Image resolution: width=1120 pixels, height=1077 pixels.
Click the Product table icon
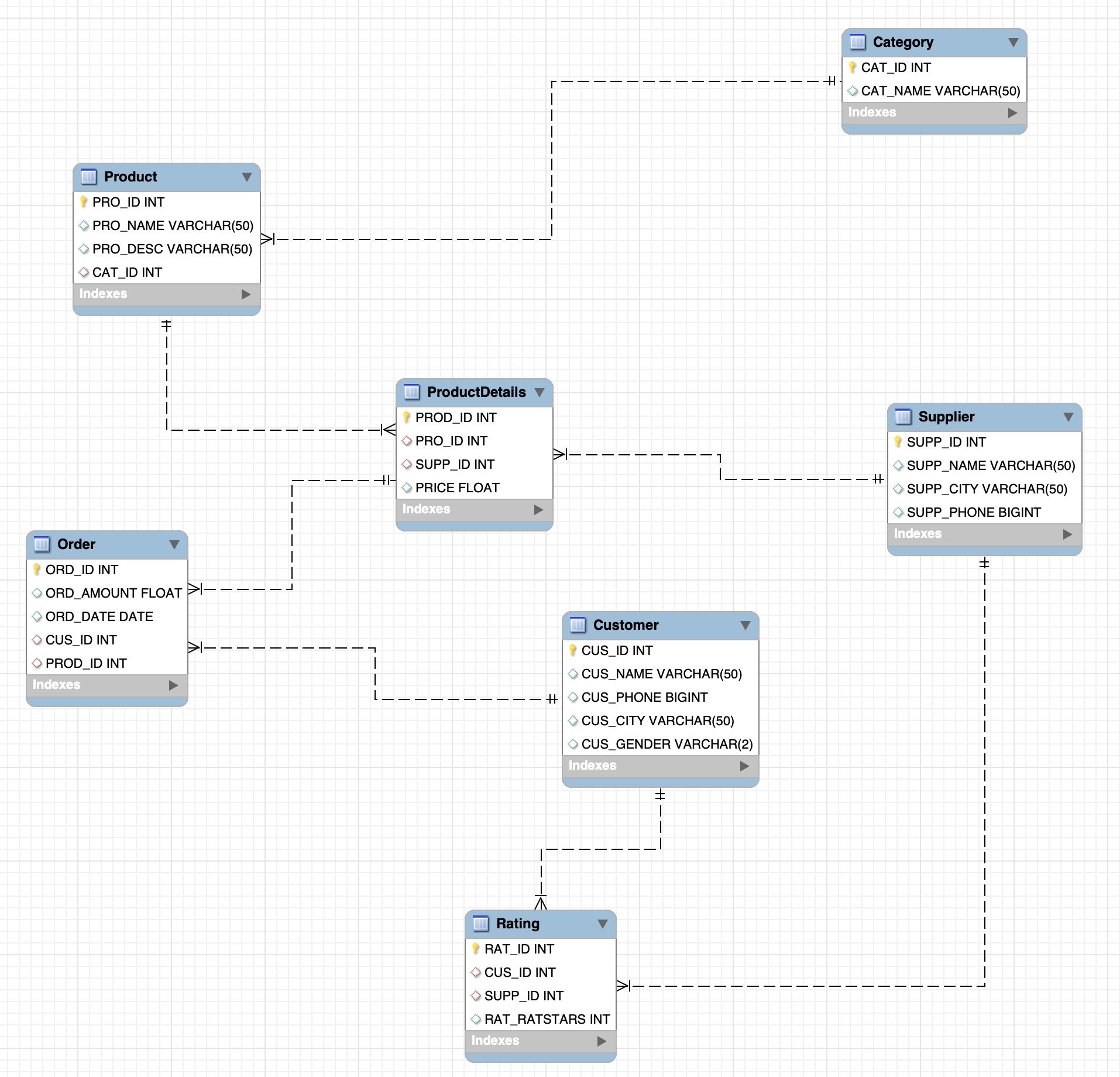[88, 177]
